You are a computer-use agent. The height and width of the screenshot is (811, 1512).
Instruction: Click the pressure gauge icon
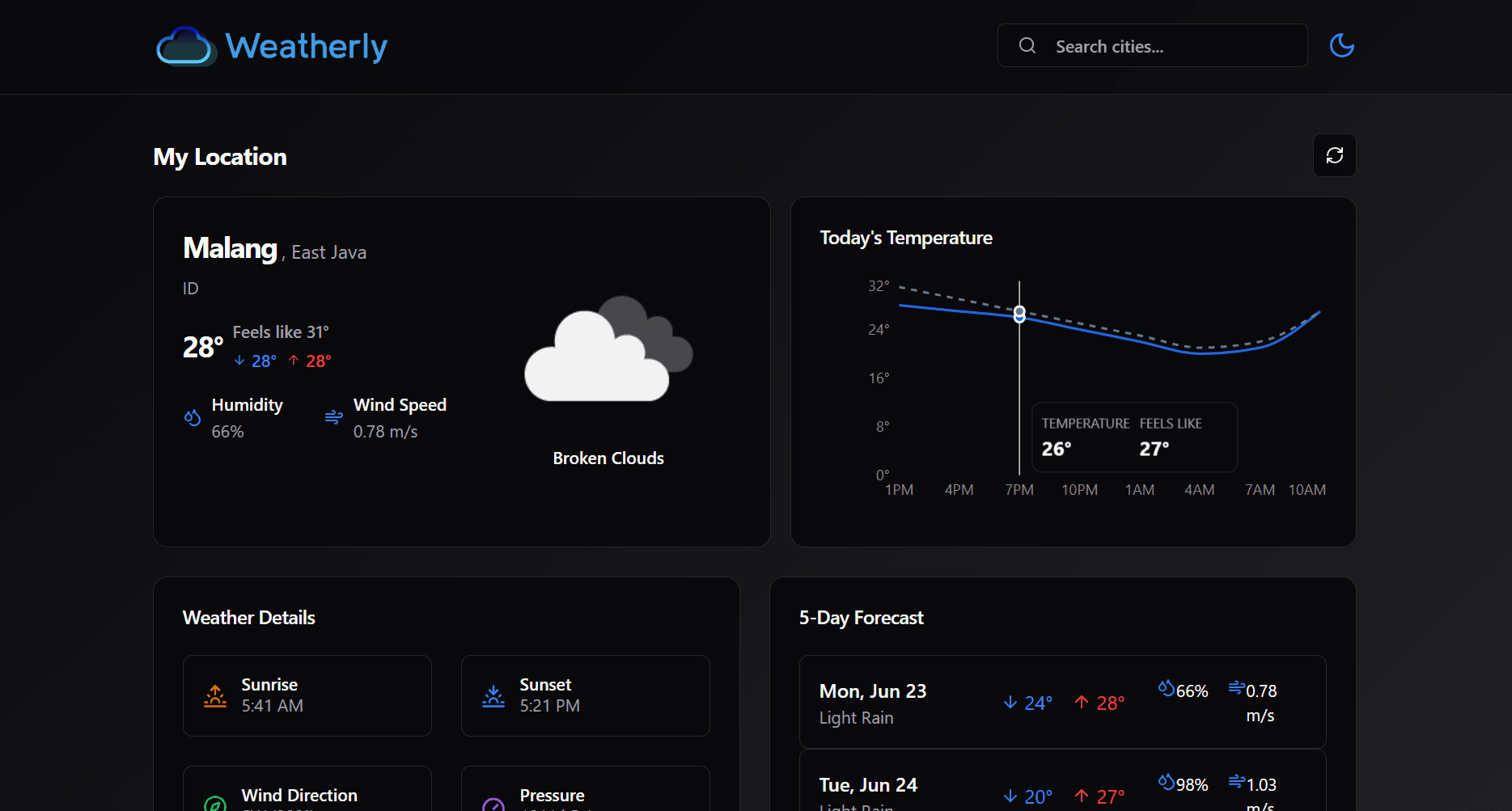point(492,805)
